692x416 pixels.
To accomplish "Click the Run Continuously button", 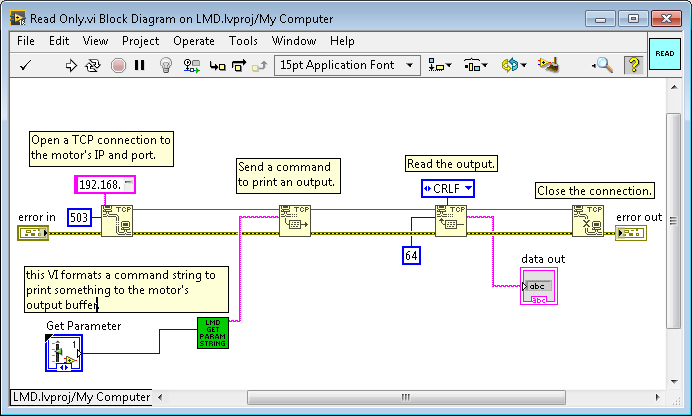I will tap(93, 66).
